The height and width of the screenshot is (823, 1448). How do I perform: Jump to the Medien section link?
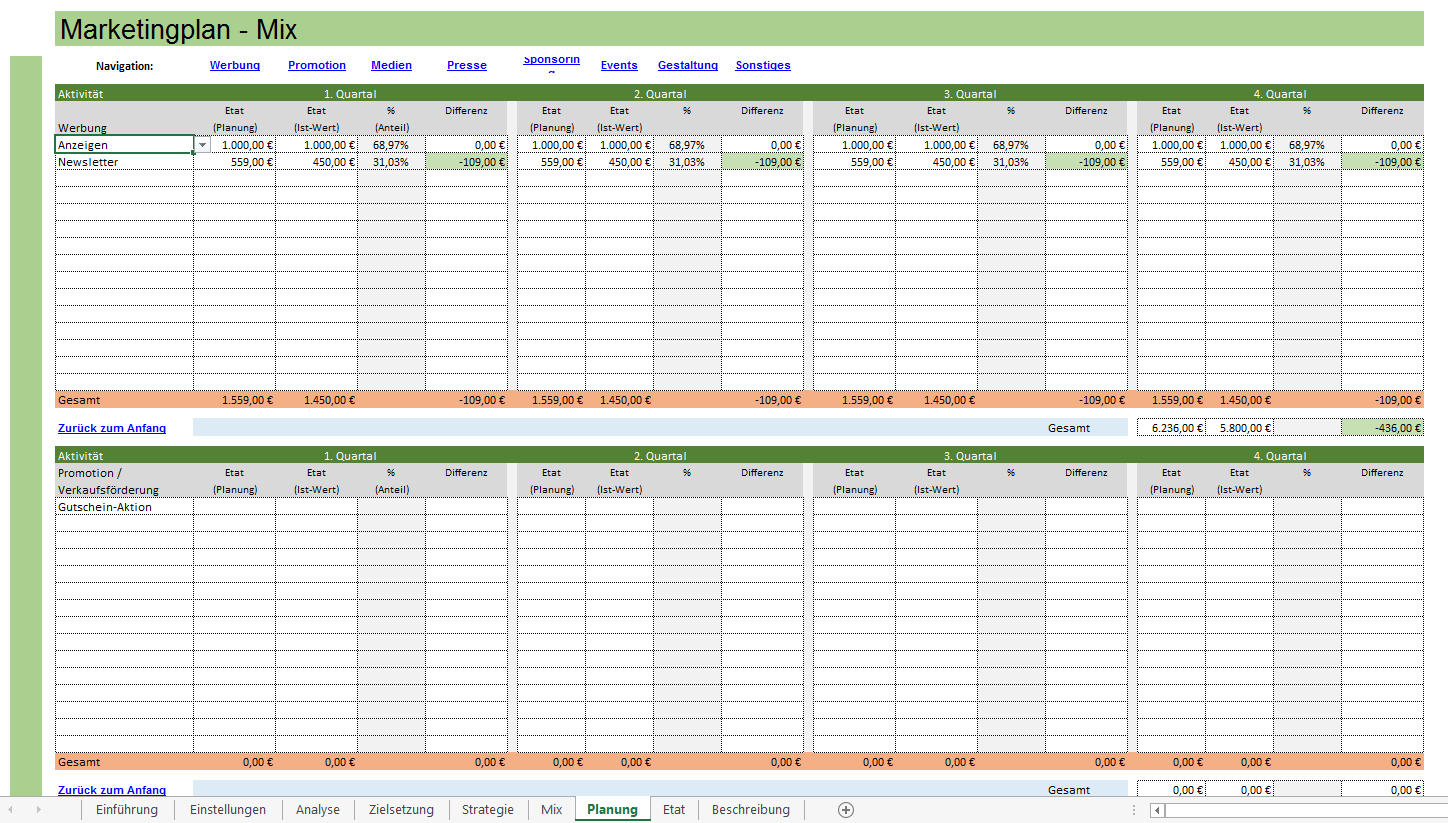coord(391,66)
